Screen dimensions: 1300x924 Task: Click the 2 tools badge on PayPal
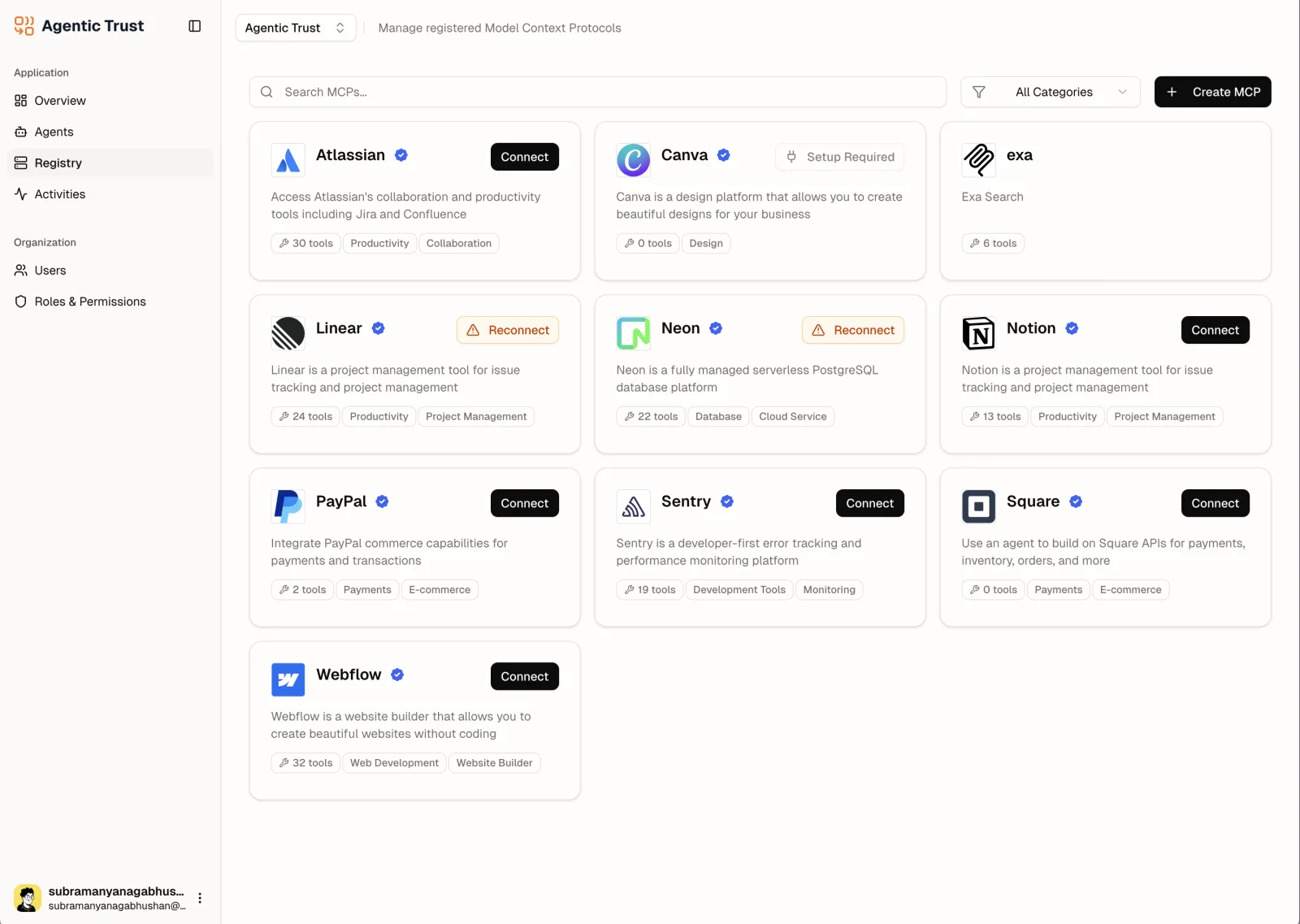(x=302, y=589)
